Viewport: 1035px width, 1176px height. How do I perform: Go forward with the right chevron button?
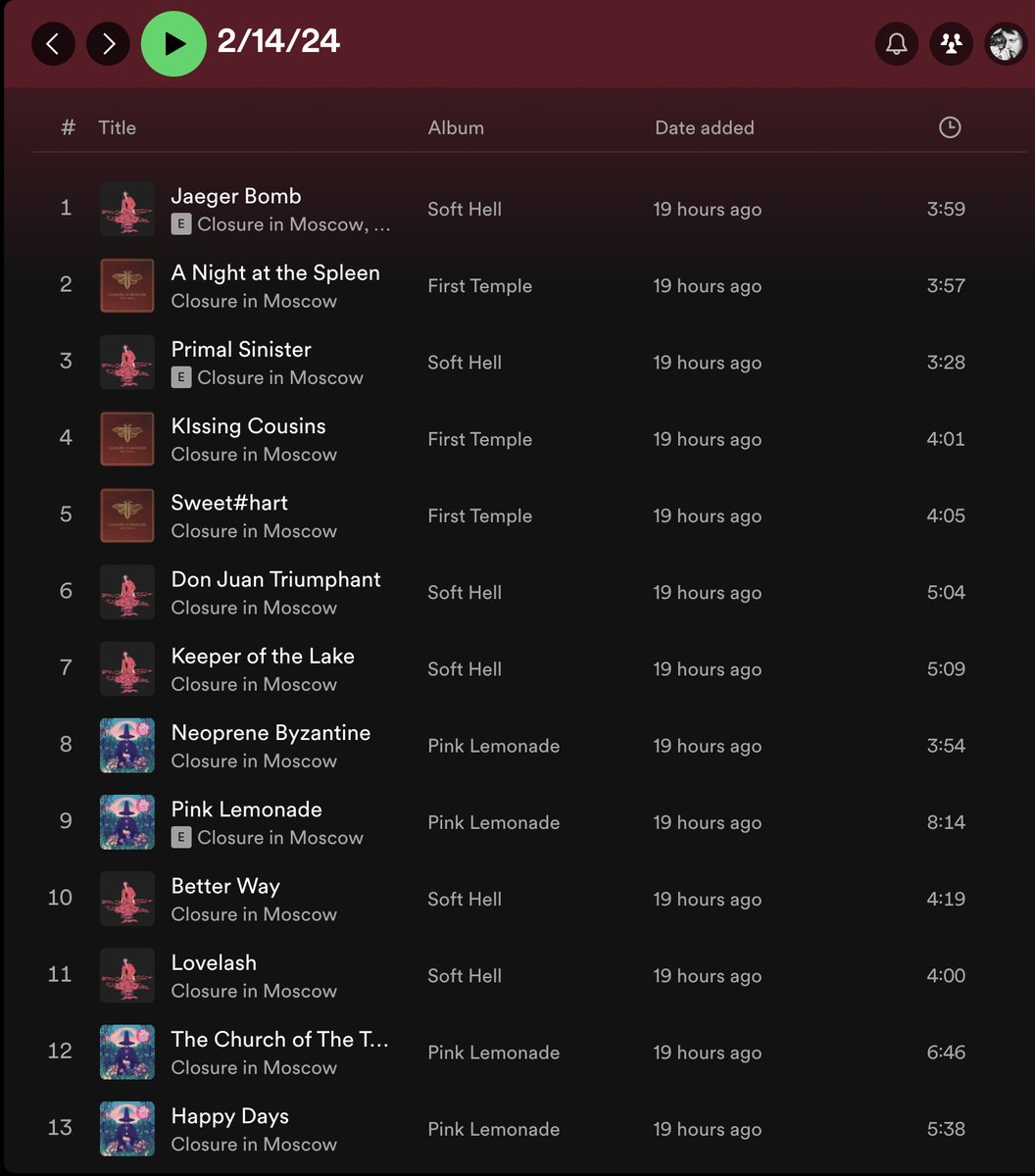(x=108, y=43)
